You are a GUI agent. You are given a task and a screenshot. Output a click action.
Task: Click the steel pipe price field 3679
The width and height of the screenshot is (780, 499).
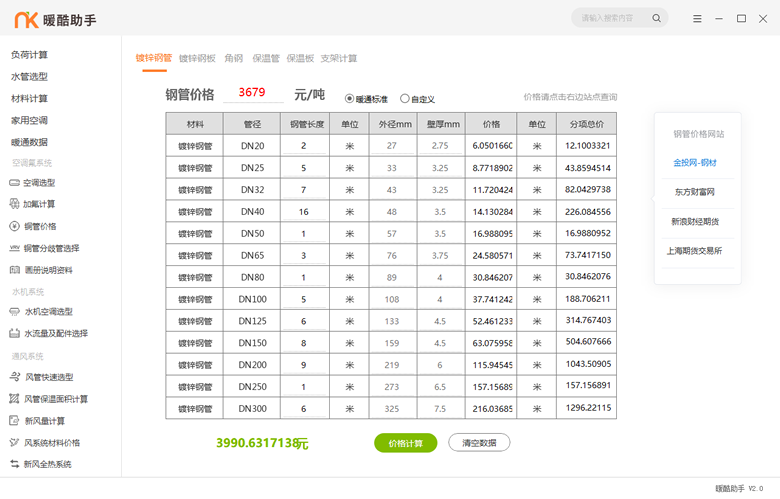(253, 93)
